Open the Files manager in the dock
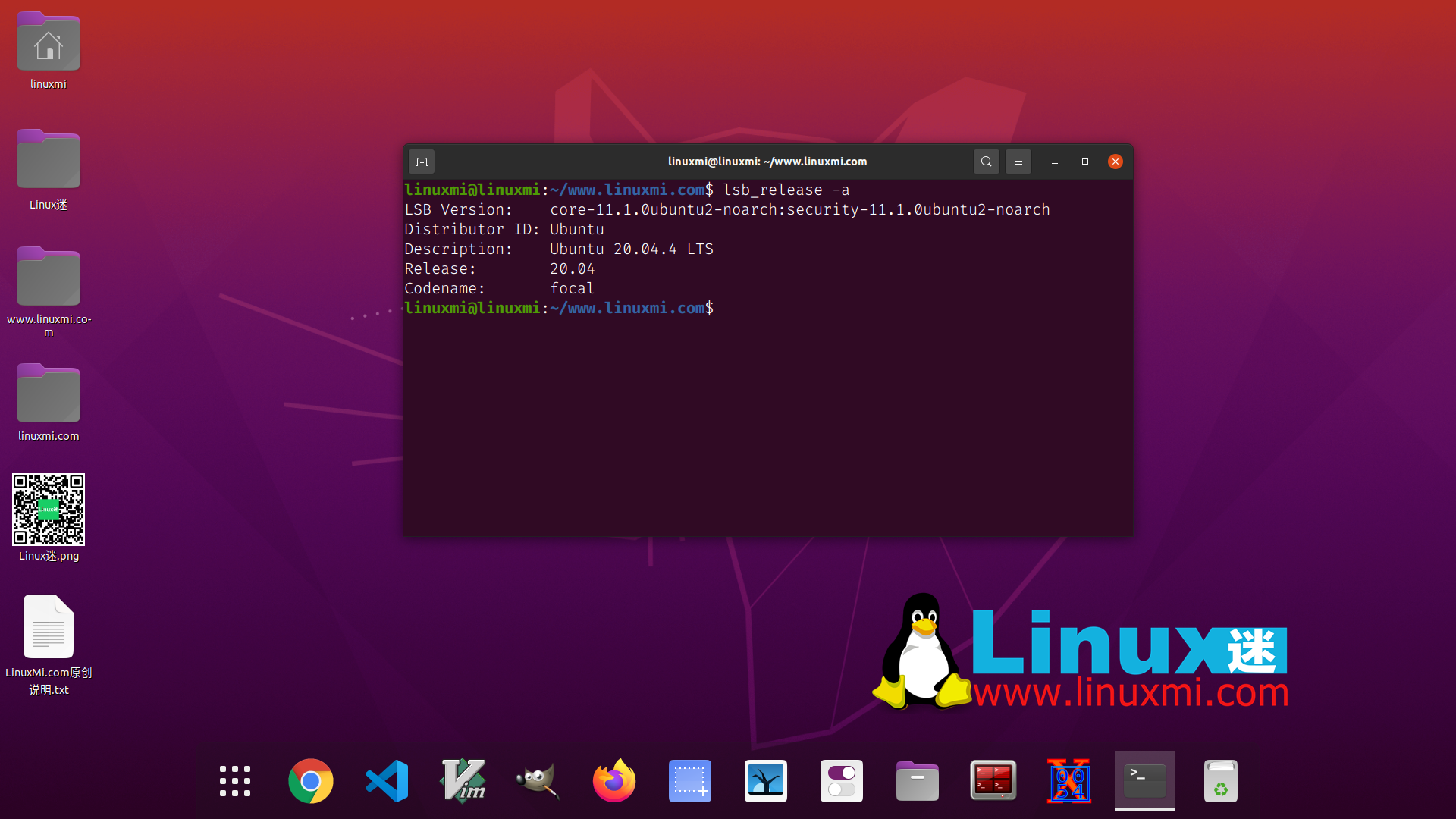 [x=918, y=781]
